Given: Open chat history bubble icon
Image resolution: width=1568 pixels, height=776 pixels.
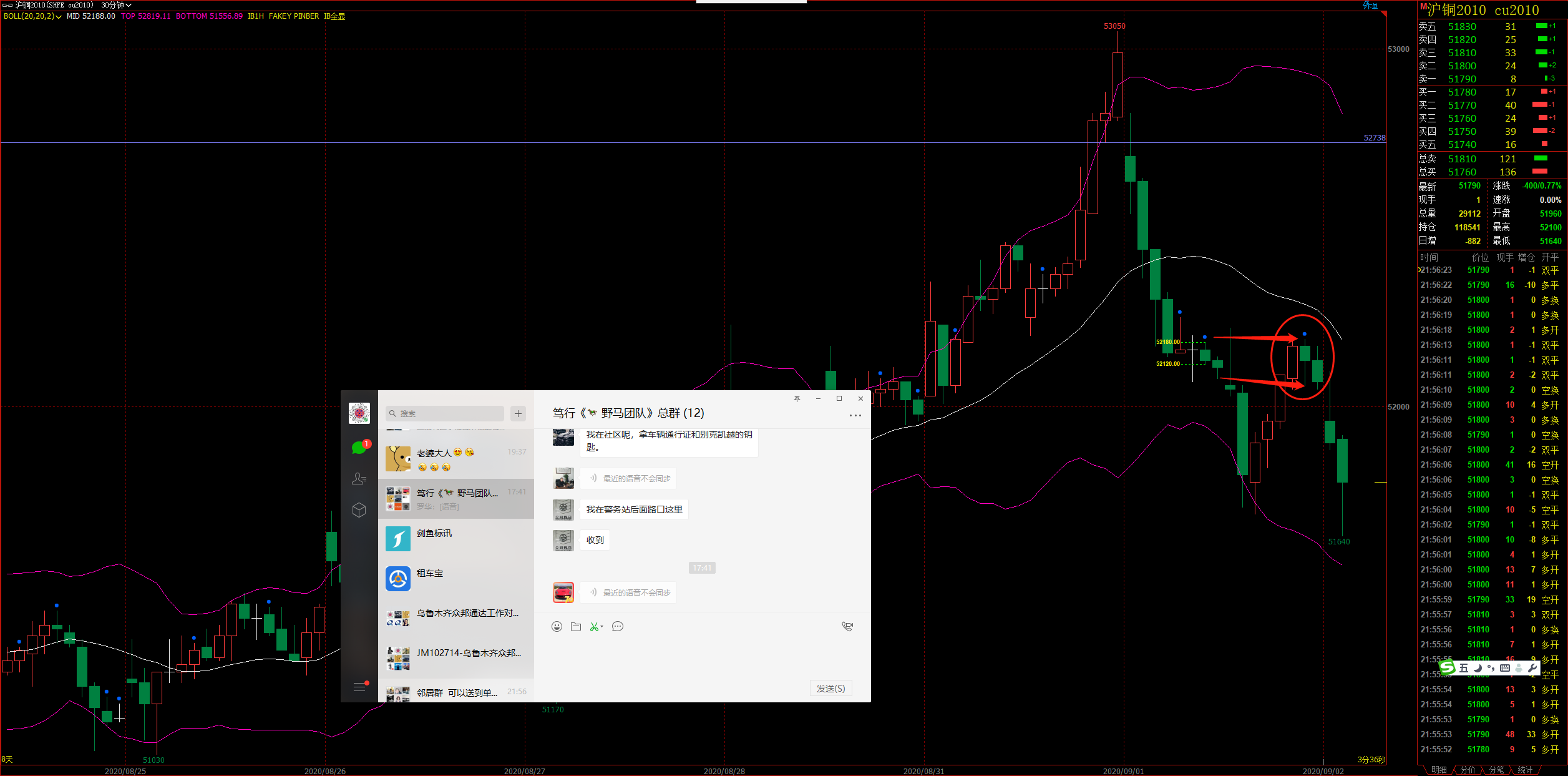Looking at the screenshot, I should pos(618,627).
